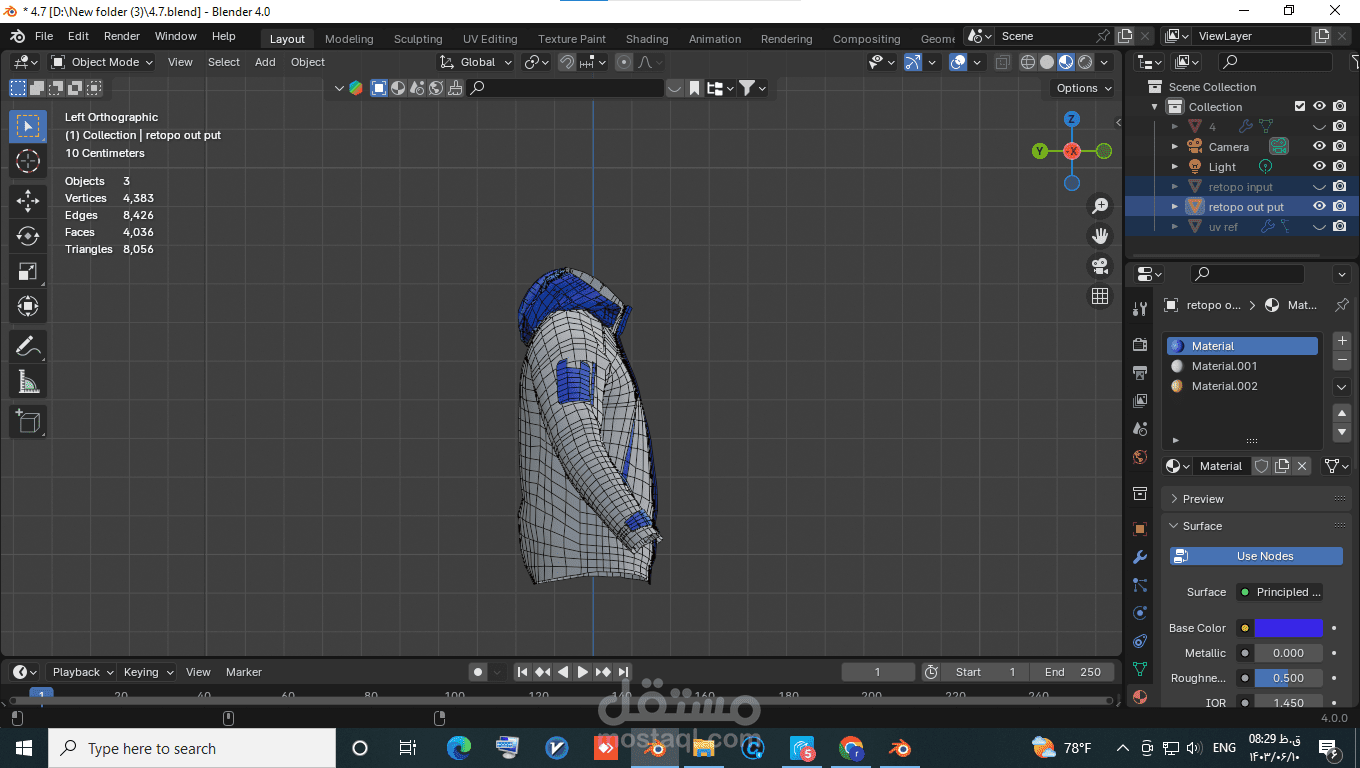Open the Keying dropdown in timeline

point(148,672)
